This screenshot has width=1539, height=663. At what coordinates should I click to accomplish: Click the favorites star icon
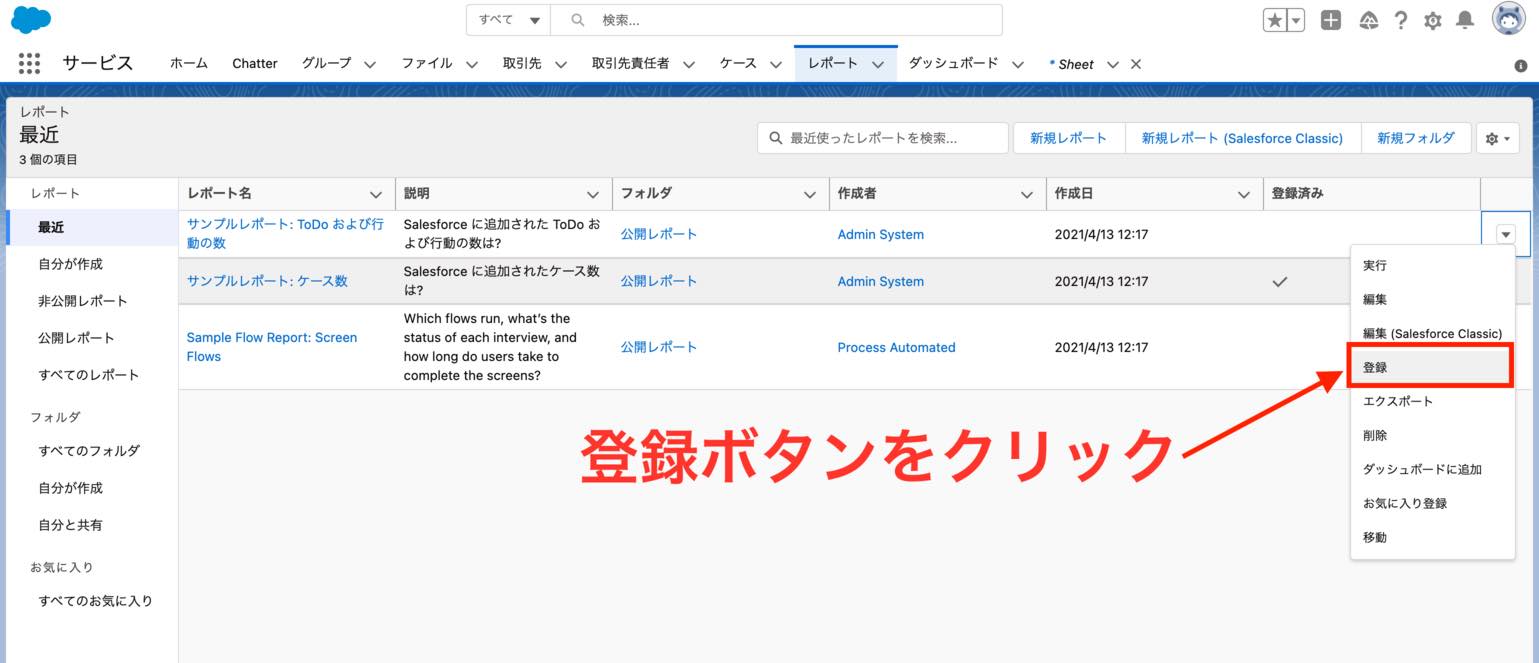point(1275,20)
